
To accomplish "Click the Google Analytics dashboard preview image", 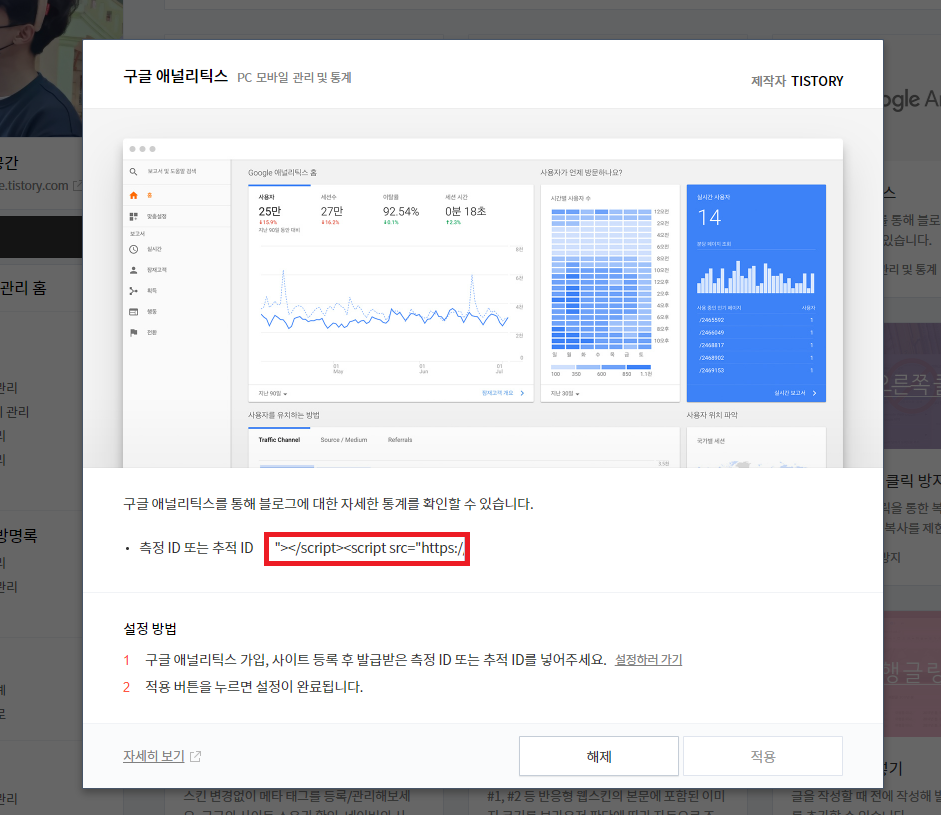I will tap(483, 303).
